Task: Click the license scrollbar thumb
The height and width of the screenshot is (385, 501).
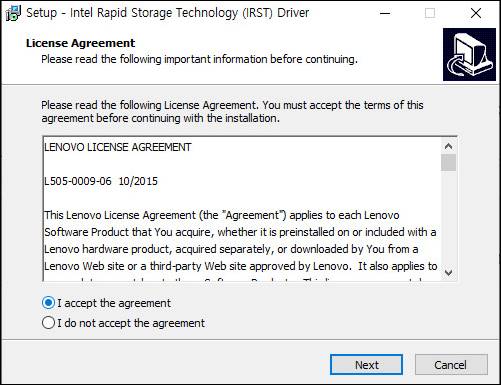Action: coord(448,162)
